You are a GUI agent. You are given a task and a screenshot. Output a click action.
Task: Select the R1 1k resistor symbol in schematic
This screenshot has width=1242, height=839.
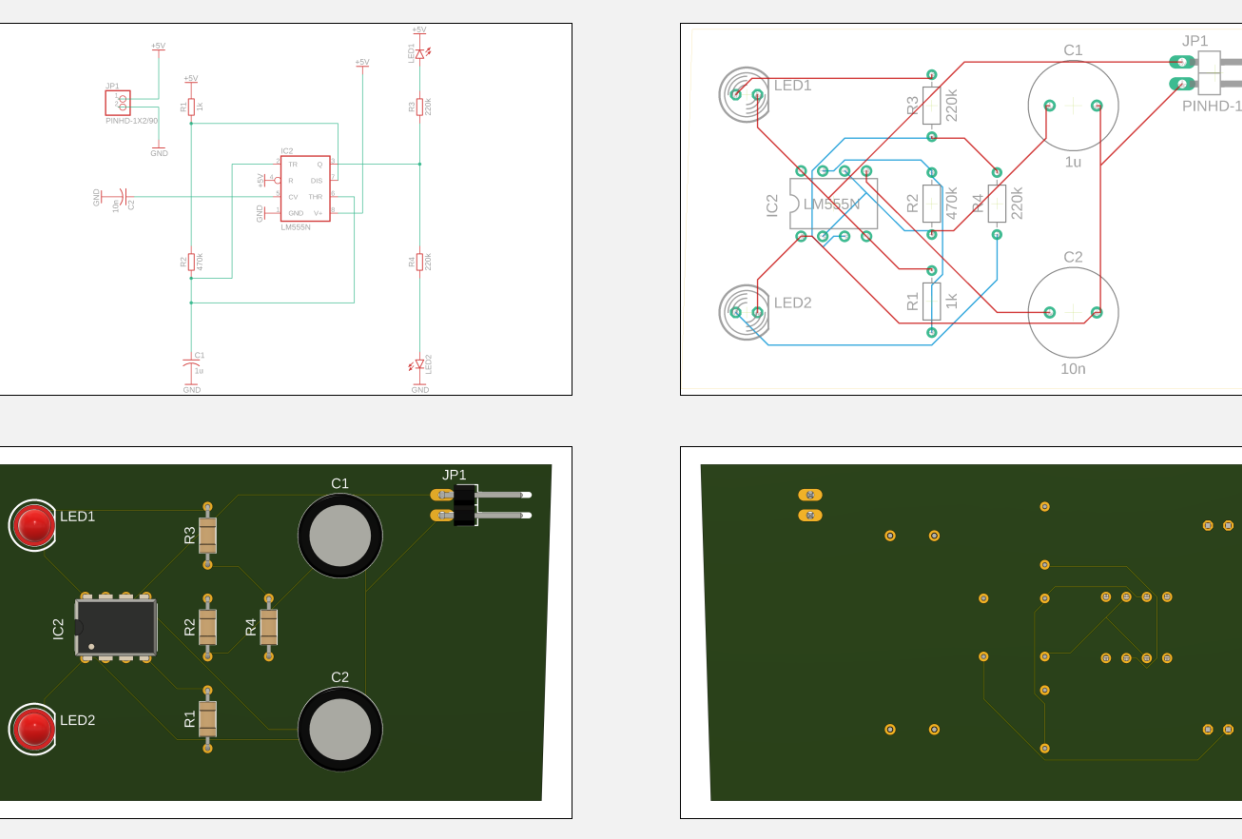point(191,107)
